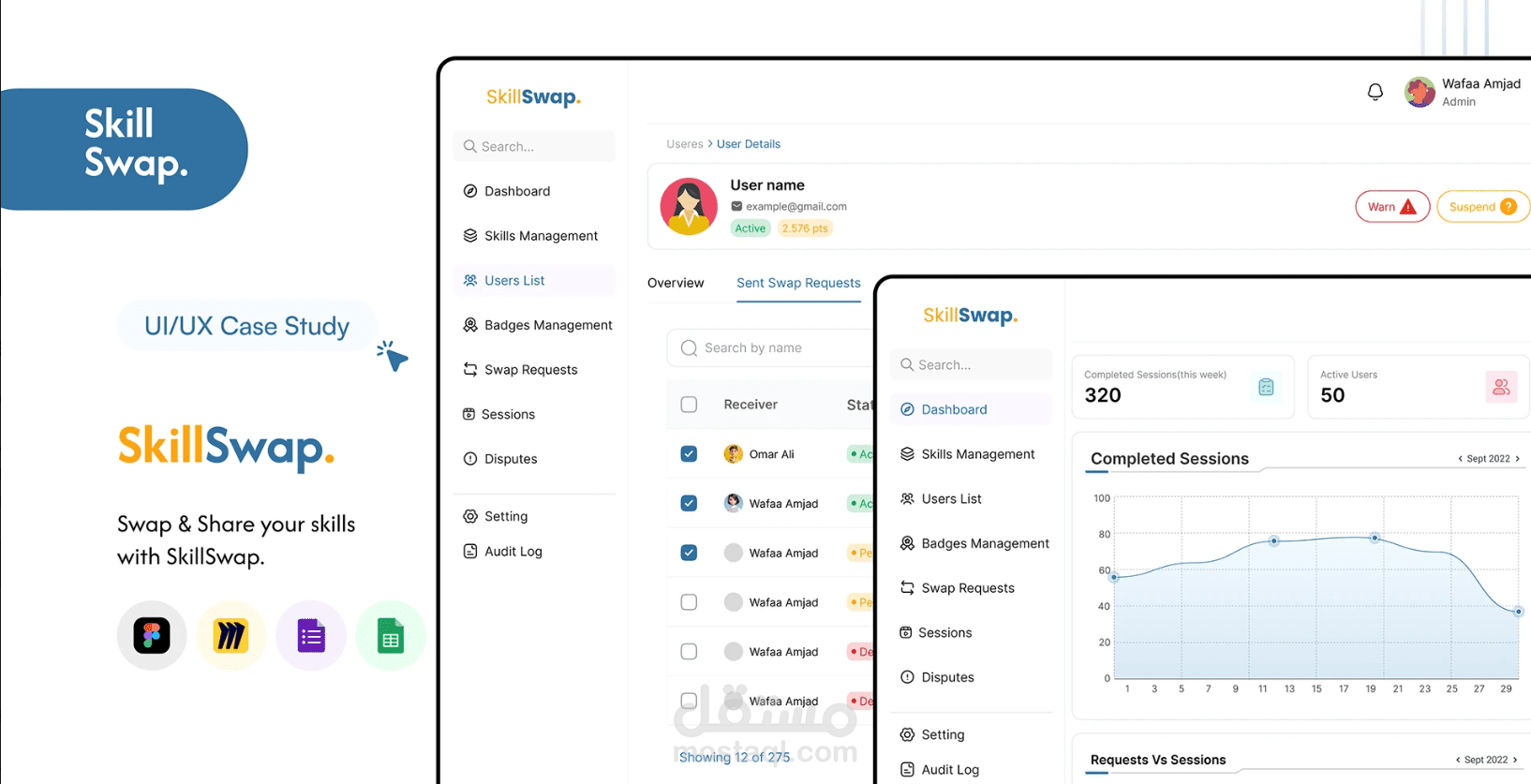Click the green Active status badge
This screenshot has width=1531, height=784.
[x=751, y=229]
